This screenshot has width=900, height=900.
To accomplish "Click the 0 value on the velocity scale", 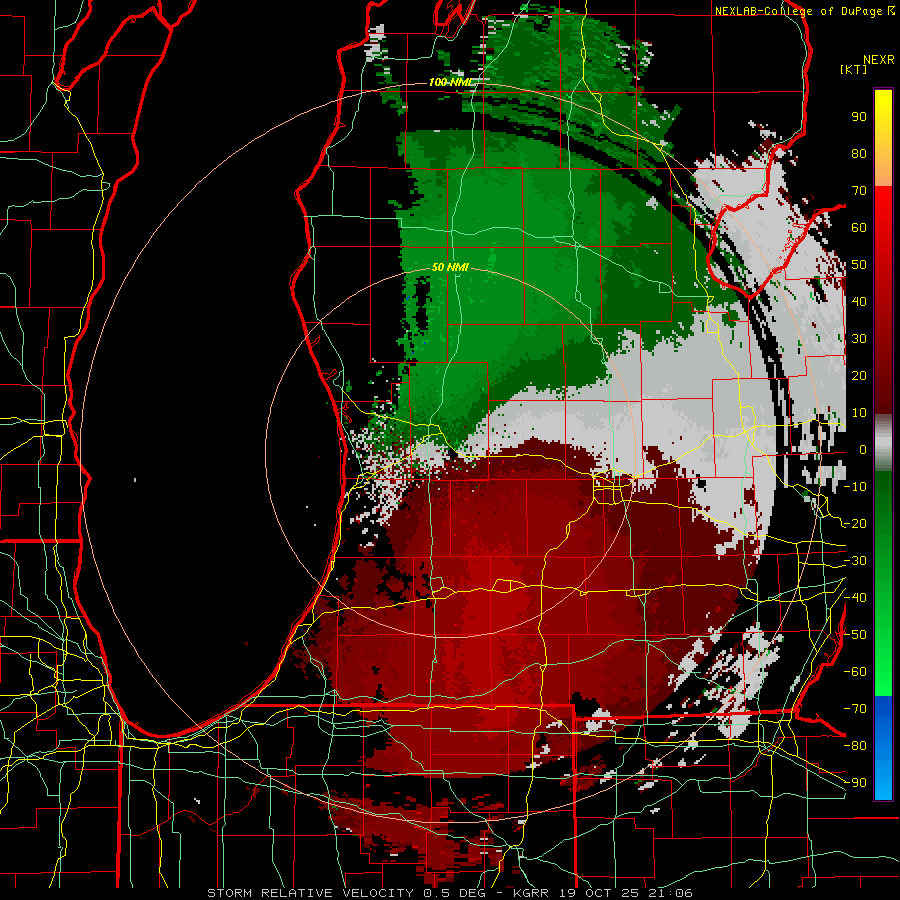I will tap(863, 449).
